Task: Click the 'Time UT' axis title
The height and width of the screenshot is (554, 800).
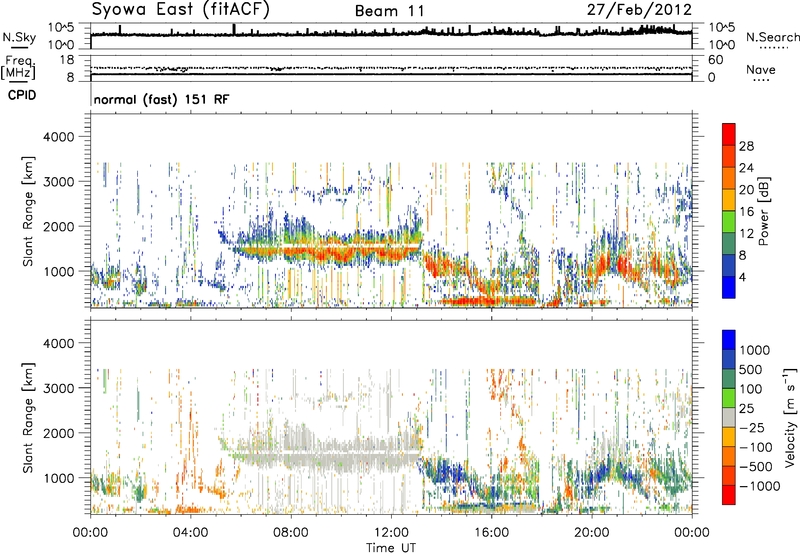Action: coord(391,547)
